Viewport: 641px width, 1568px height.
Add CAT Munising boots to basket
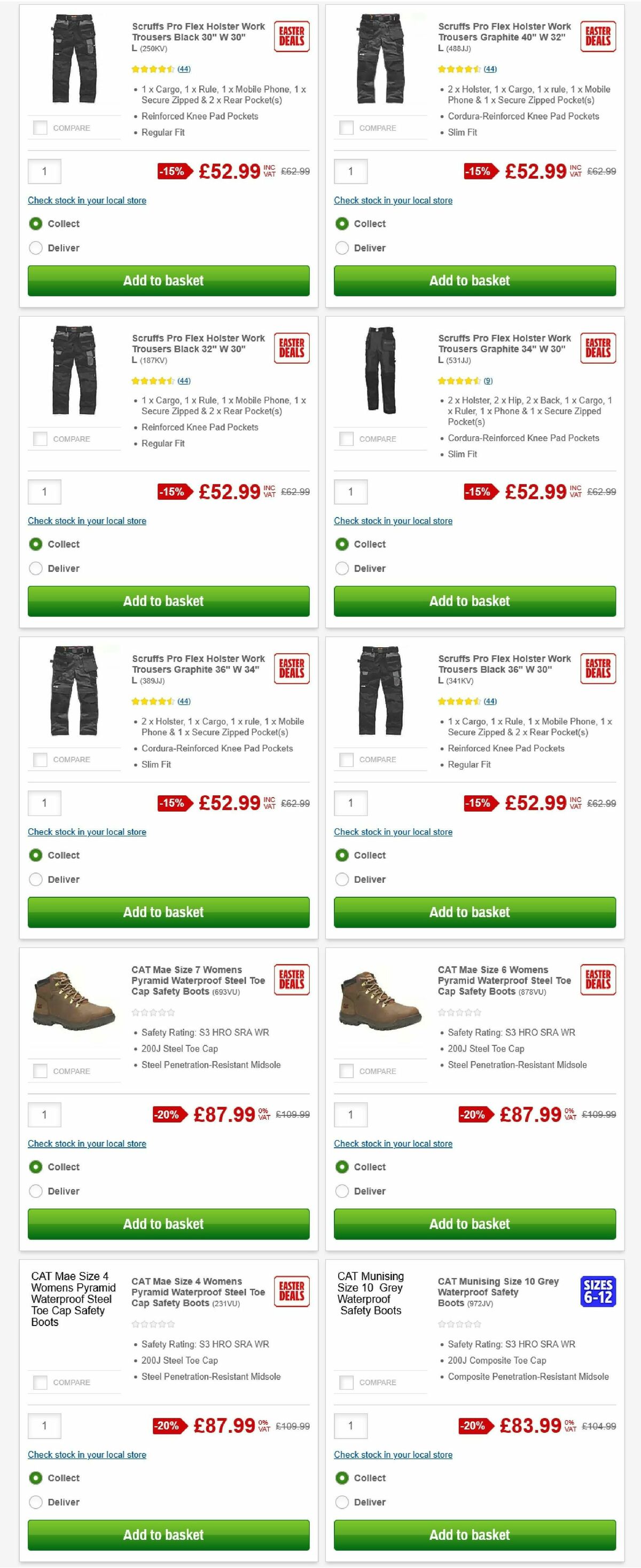[474, 1534]
